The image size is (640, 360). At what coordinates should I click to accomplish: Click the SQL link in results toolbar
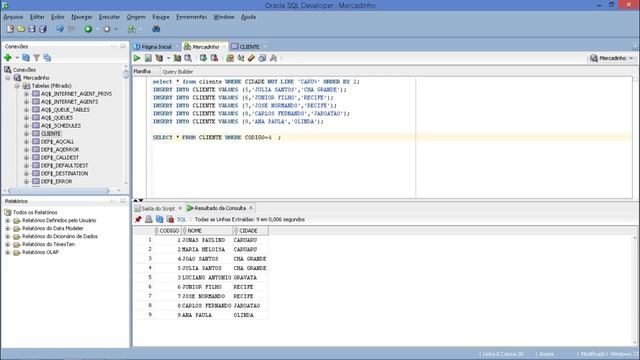(x=181, y=220)
